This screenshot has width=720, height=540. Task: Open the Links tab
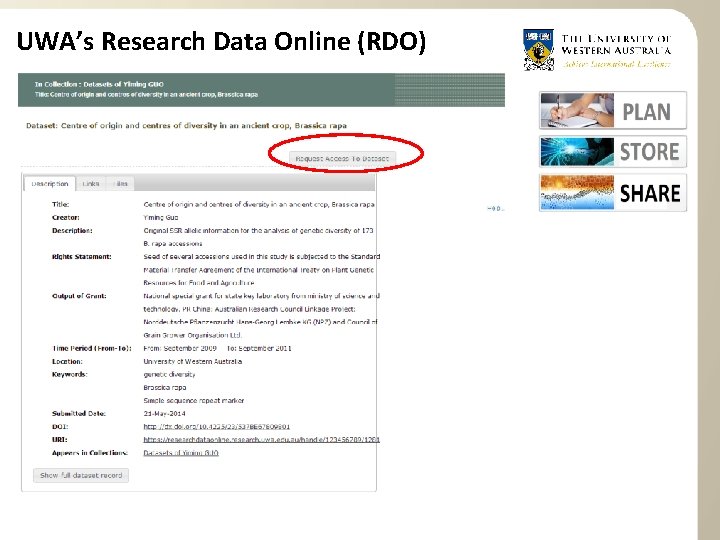[x=91, y=184]
